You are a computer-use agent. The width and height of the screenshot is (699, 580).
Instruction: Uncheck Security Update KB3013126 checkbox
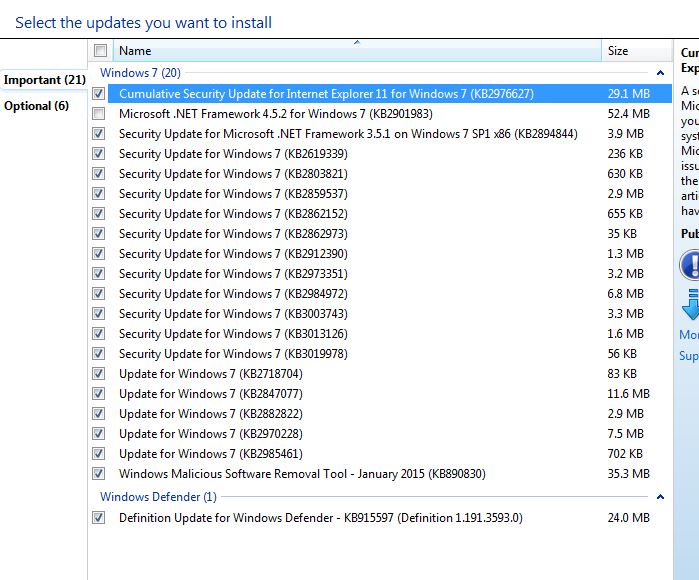(x=99, y=333)
